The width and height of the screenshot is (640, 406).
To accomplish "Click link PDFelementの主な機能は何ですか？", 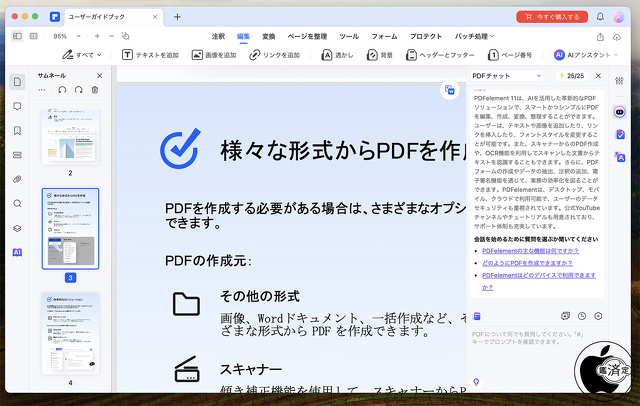I will [x=530, y=251].
